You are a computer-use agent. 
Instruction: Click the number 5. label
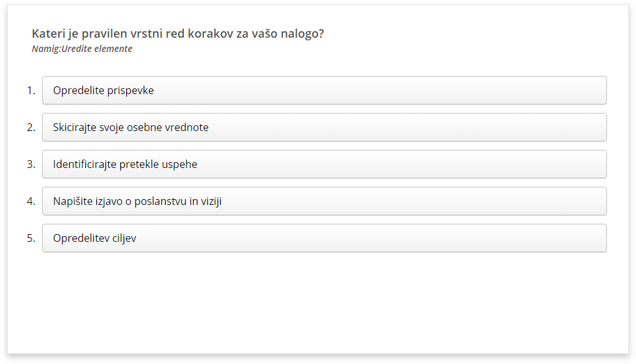(31, 238)
